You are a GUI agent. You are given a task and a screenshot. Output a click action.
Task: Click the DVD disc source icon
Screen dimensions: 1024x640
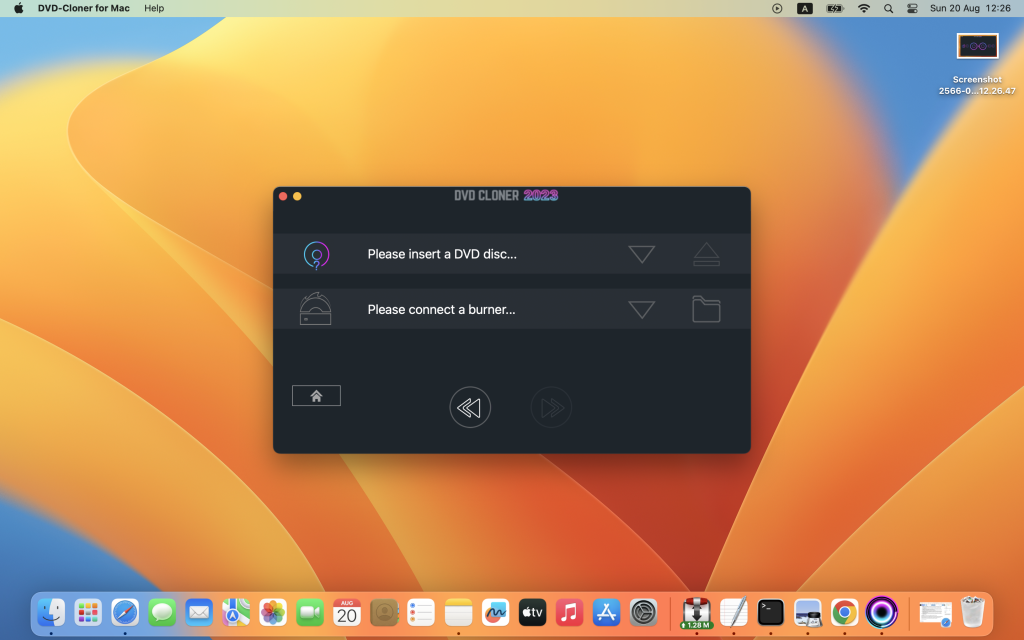point(316,255)
